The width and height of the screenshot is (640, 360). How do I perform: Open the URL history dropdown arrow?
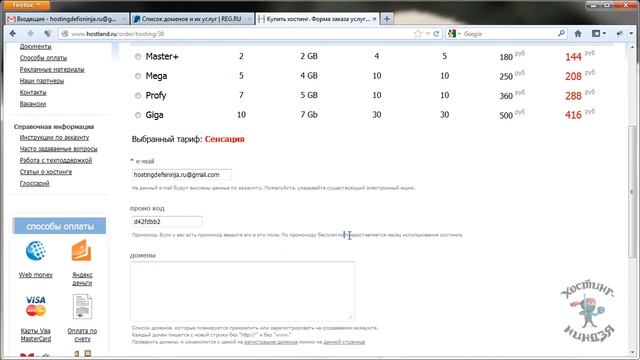click(427, 34)
